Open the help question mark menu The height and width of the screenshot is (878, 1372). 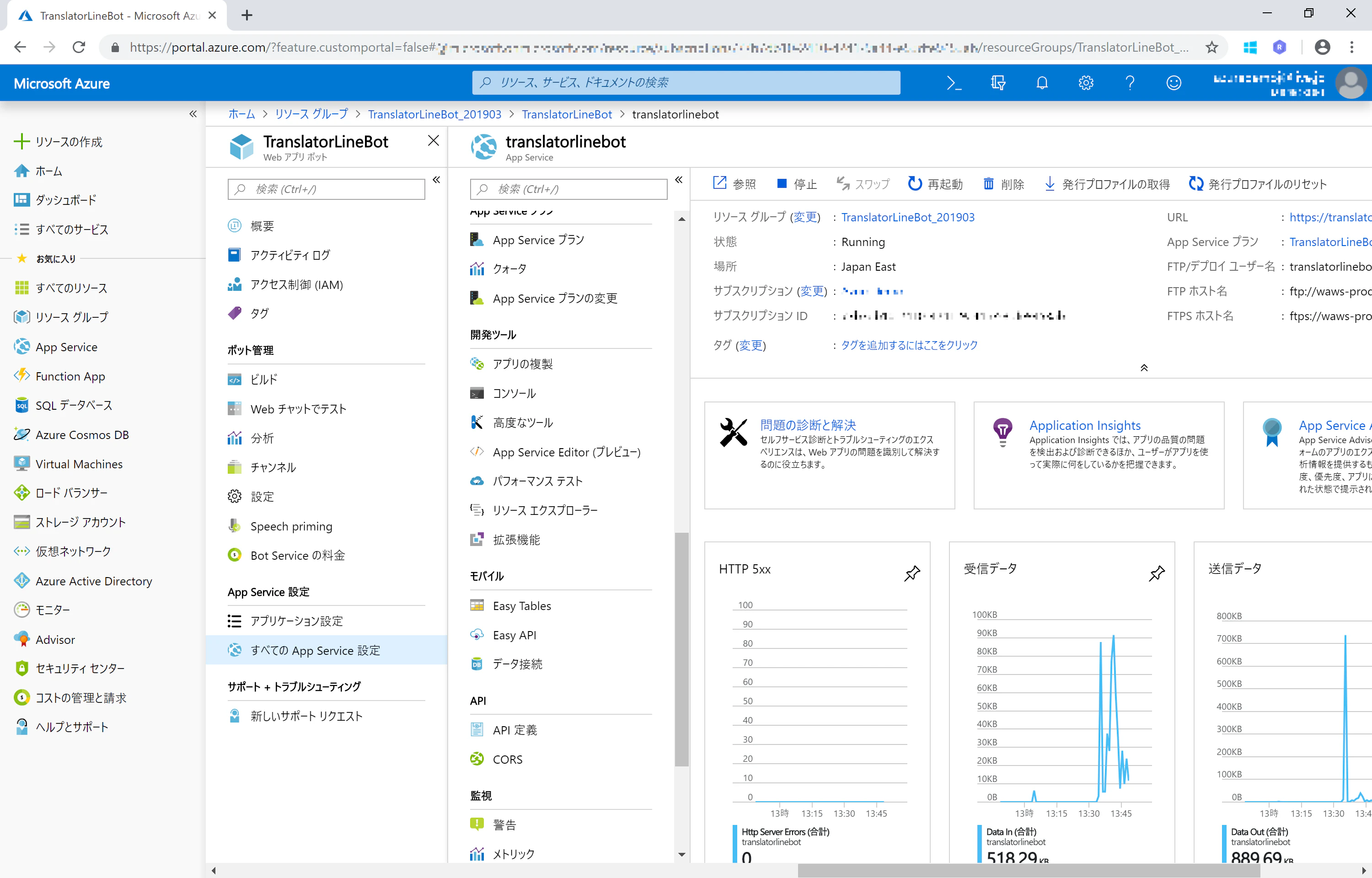point(1130,83)
